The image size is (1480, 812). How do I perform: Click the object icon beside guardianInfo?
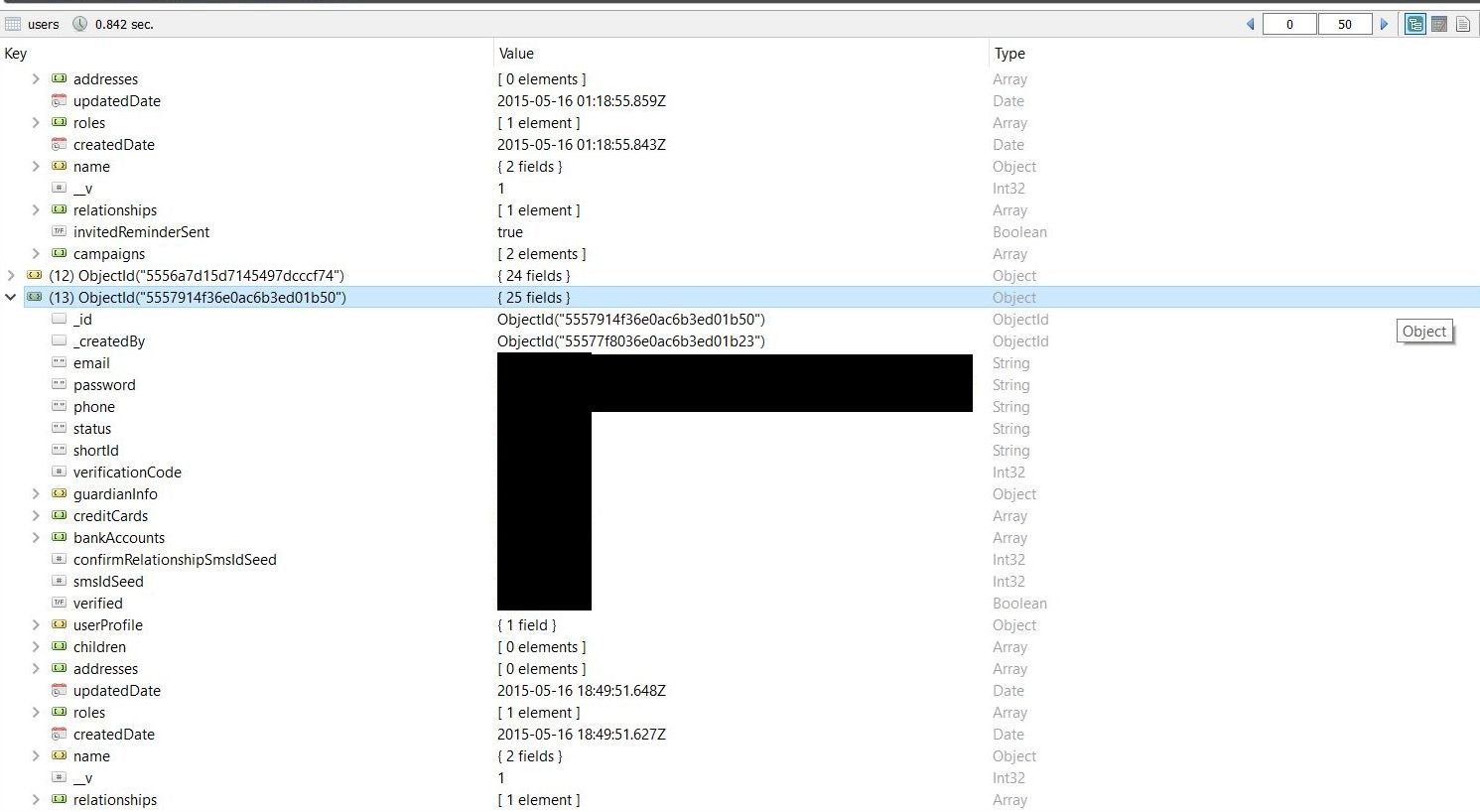[x=60, y=494]
